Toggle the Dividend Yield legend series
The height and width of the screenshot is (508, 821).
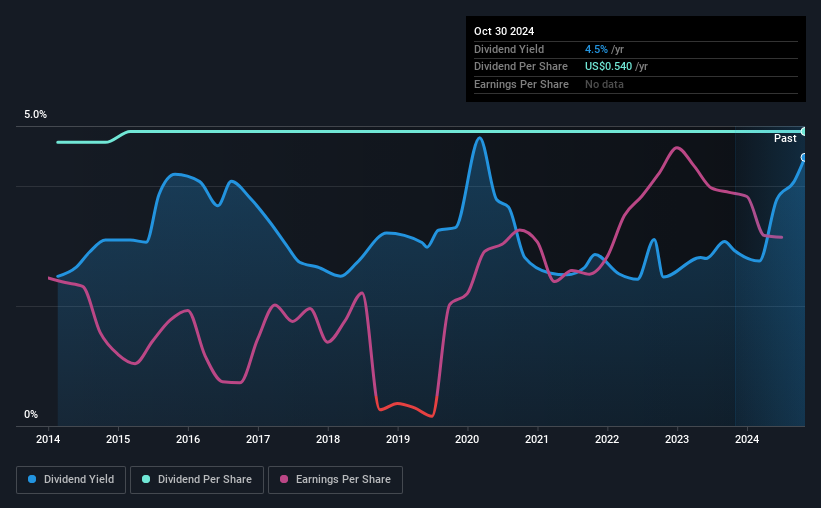click(71, 480)
